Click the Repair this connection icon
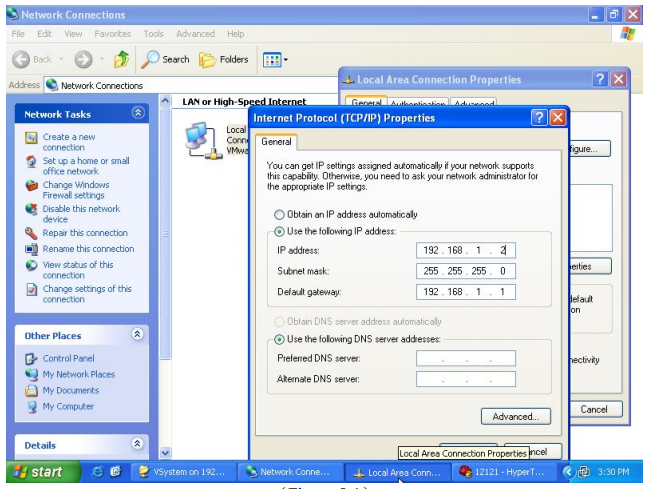 click(x=31, y=233)
